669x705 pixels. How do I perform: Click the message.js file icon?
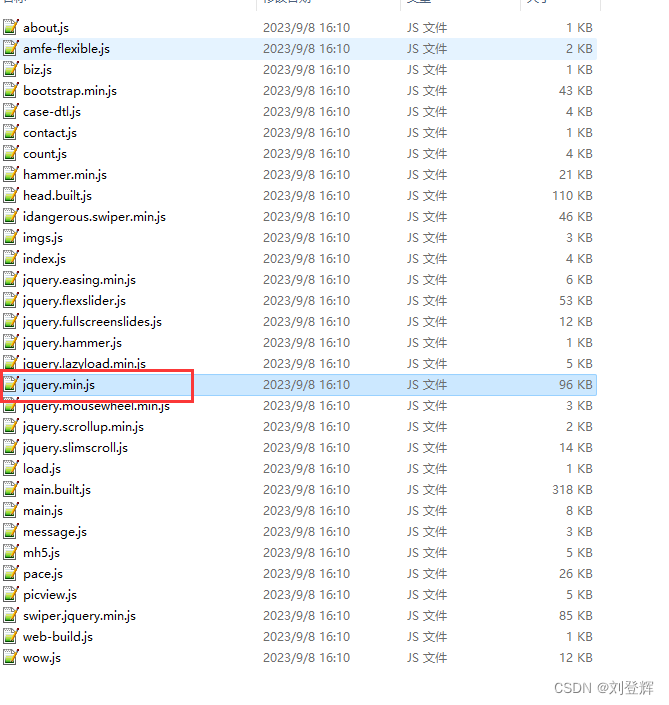11,532
